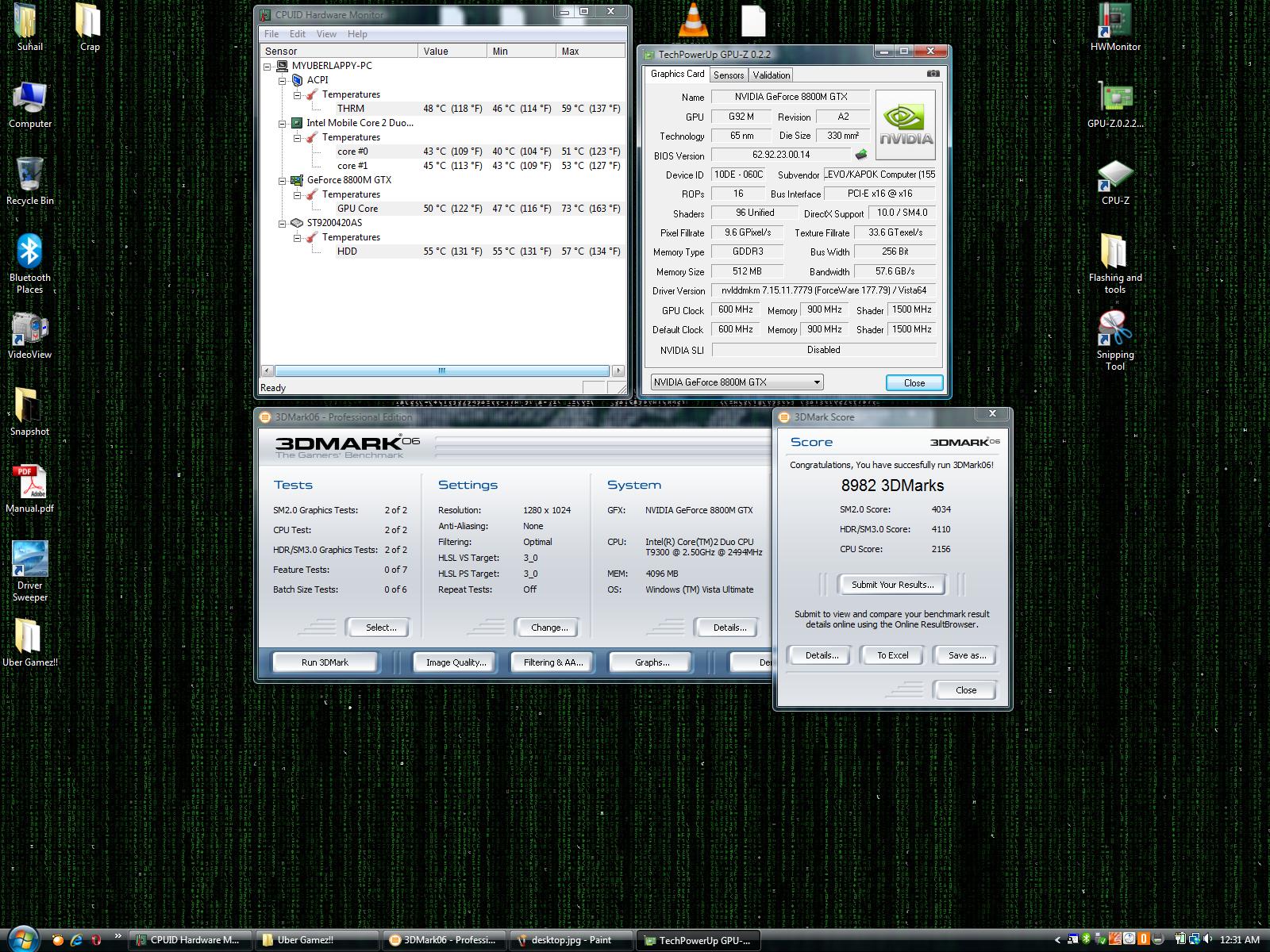Screen dimensions: 1270x952
Task: Open the CPU-Z desktop shortcut
Action: click(1114, 176)
